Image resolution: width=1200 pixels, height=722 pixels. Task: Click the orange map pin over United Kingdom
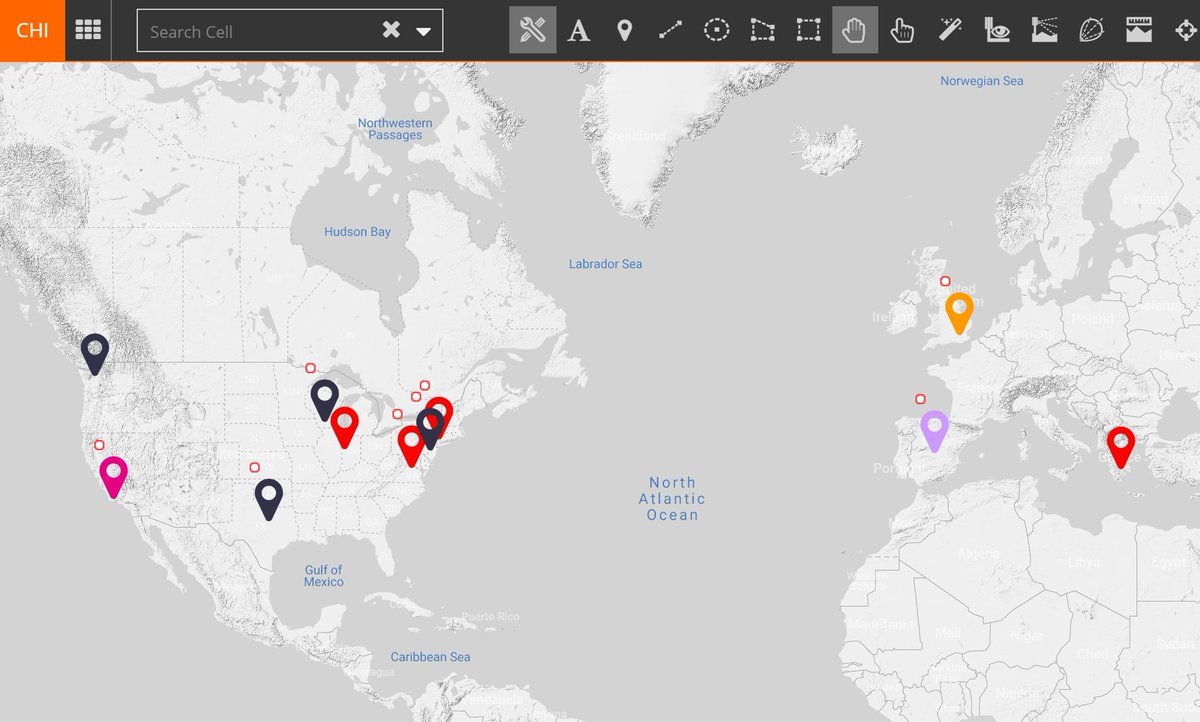pyautogui.click(x=959, y=310)
